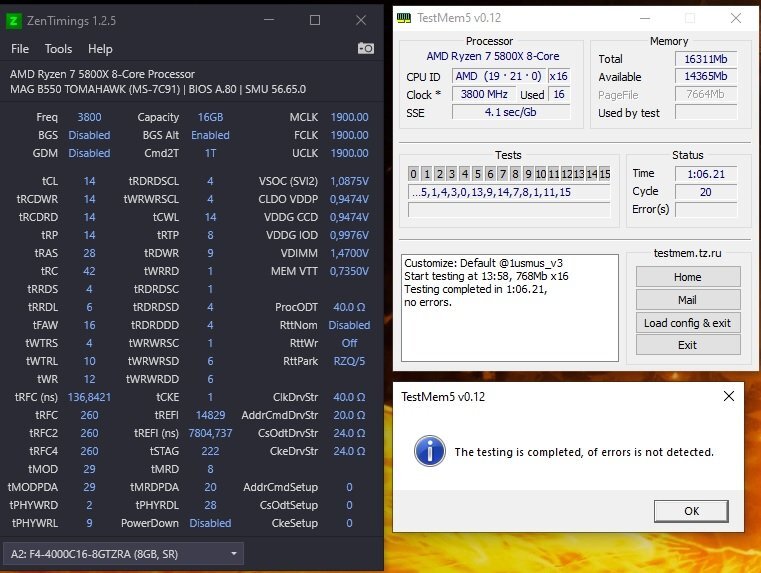Maximize the ZenTimings window
The height and width of the screenshot is (573, 761).
pos(315,20)
